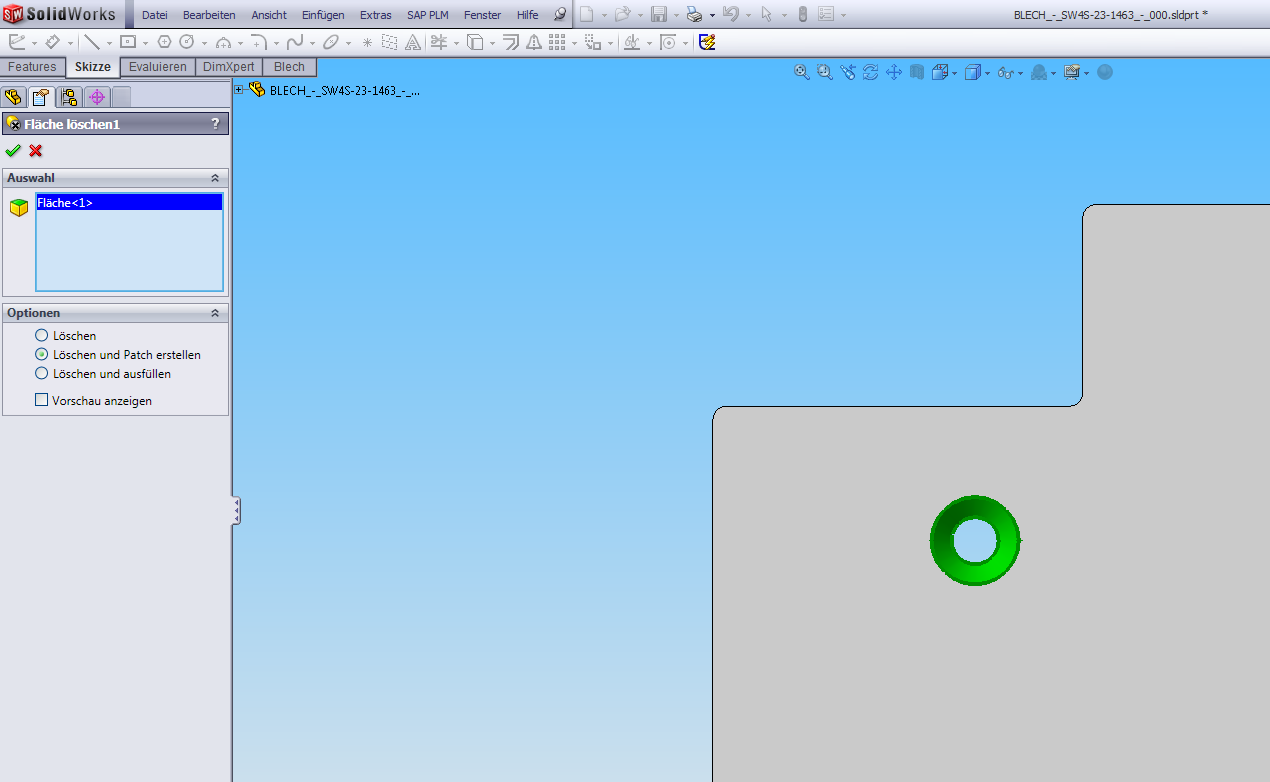Image resolution: width=1270 pixels, height=782 pixels.
Task: Expand the BLECH part tree node
Action: pos(238,90)
